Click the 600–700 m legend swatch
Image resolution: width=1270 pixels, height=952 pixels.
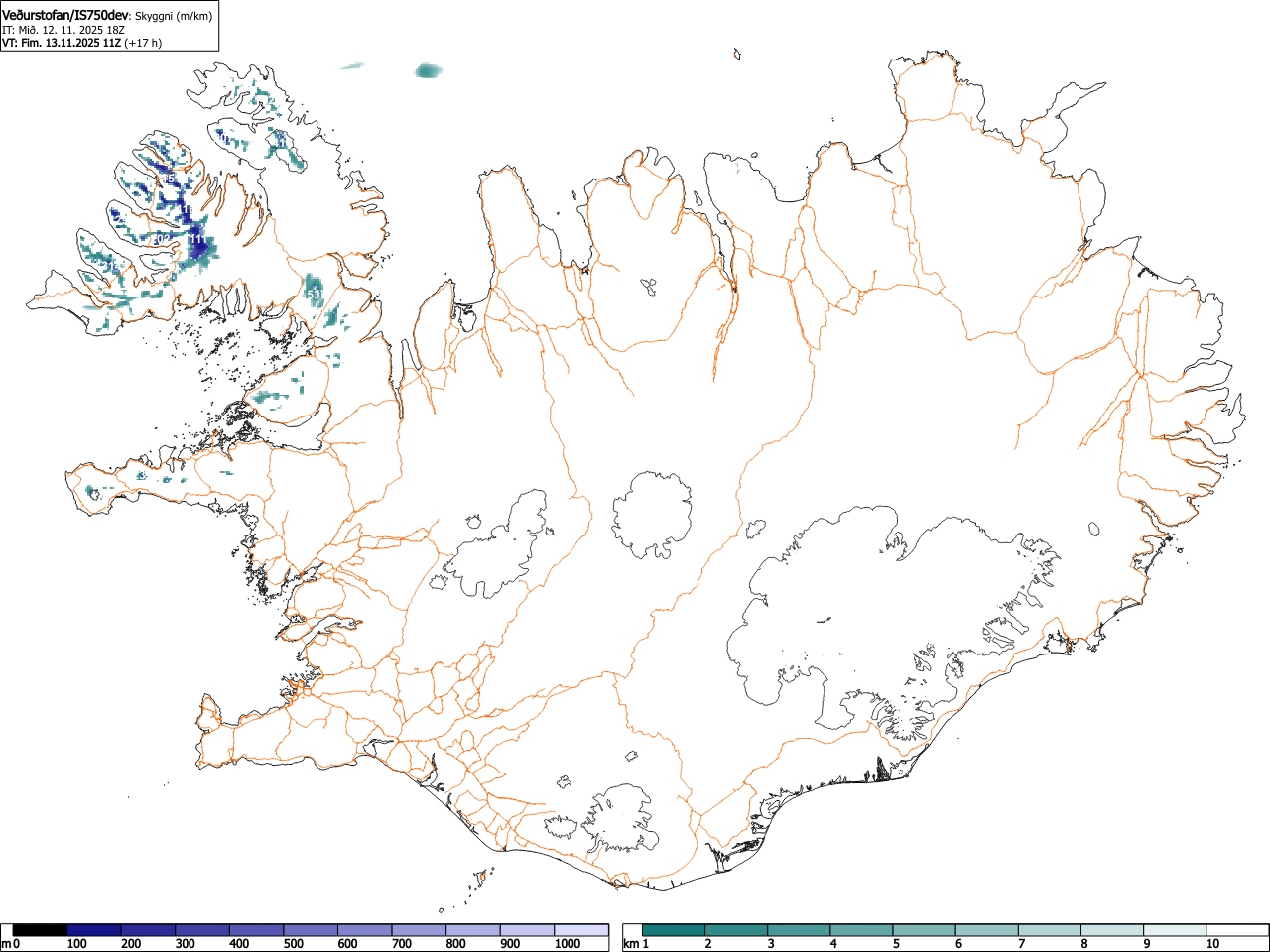(x=365, y=930)
